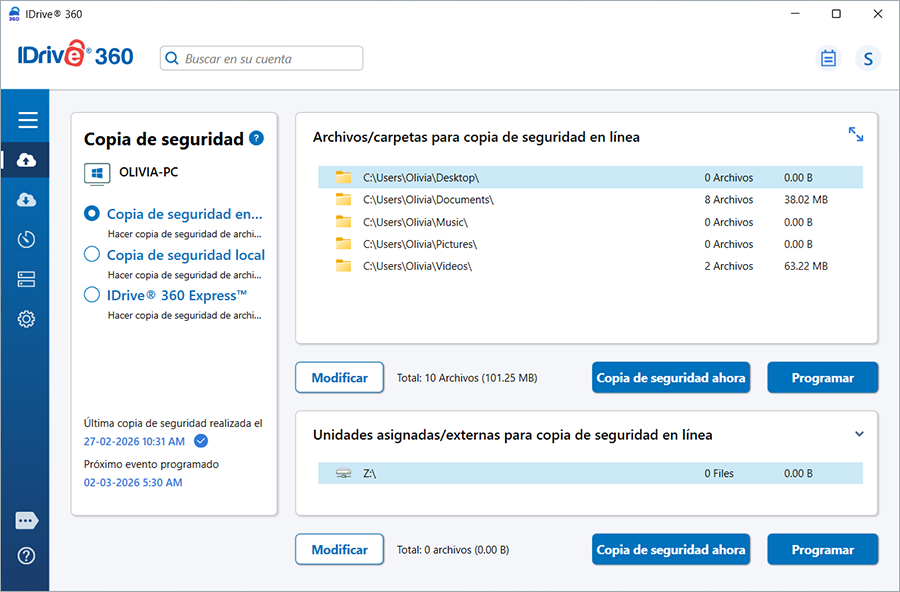Image resolution: width=900 pixels, height=592 pixels.
Task: Click Programar for external drives backup
Action: (822, 550)
